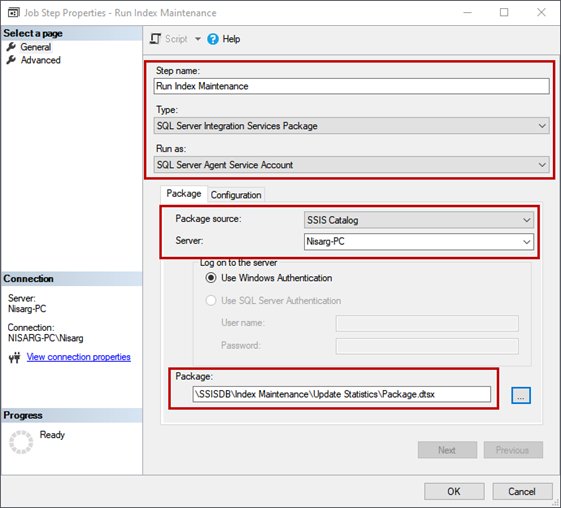Click the OK button
The image size is (561, 508).
point(454,492)
